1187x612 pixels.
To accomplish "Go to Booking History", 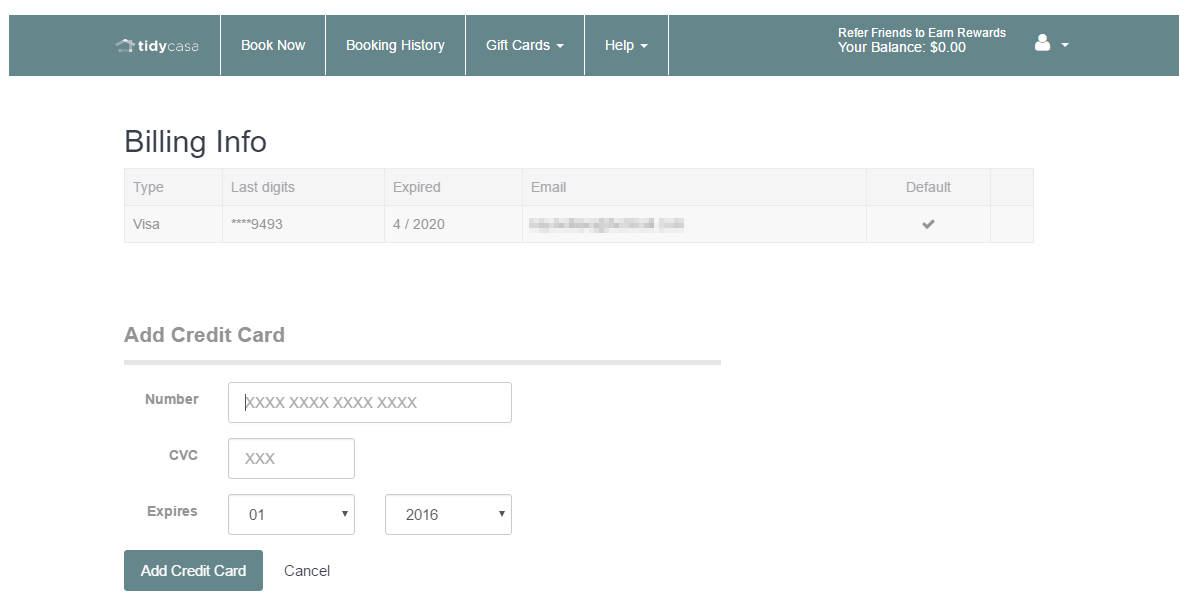I will tap(395, 45).
